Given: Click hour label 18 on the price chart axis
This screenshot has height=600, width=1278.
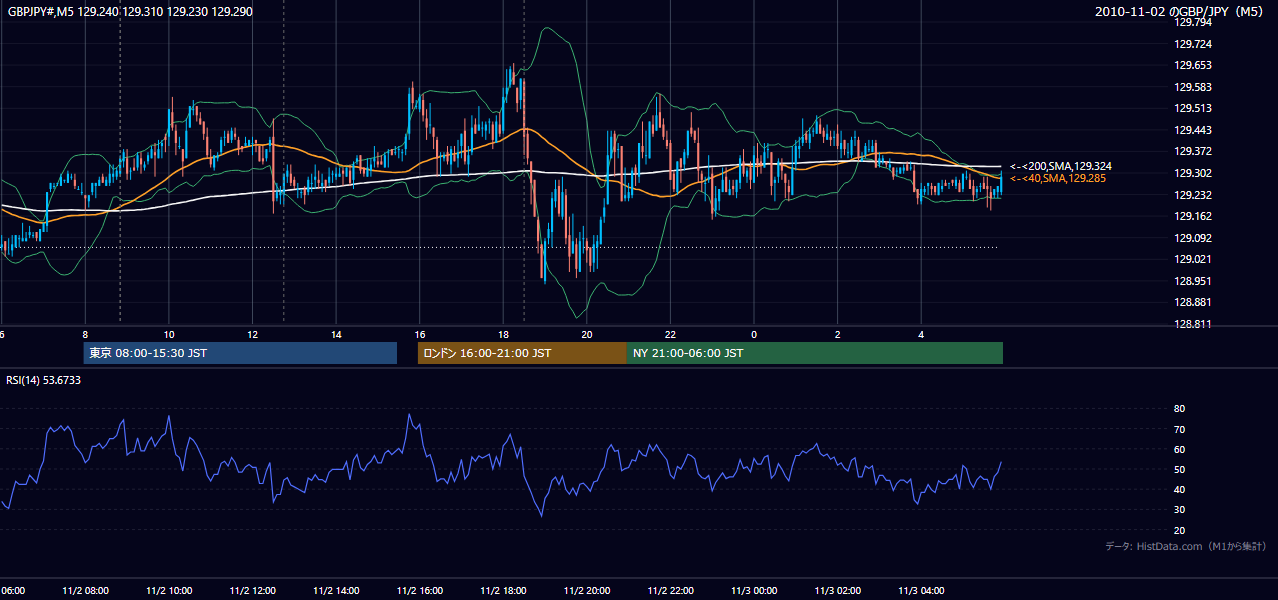Looking at the screenshot, I should coord(504,334).
